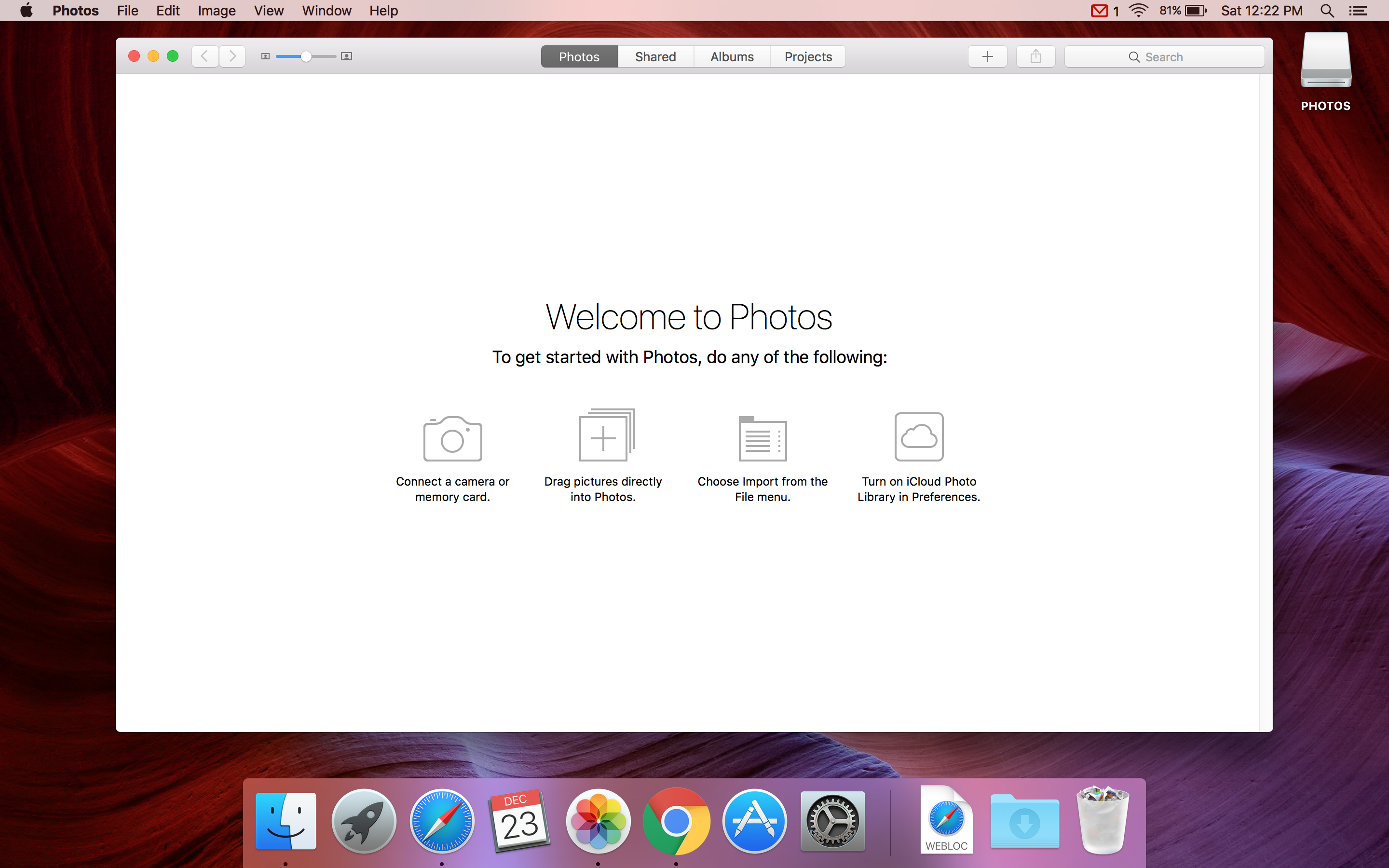The width and height of the screenshot is (1389, 868).
Task: Click the camera icon for connecting a camera
Action: tap(452, 439)
